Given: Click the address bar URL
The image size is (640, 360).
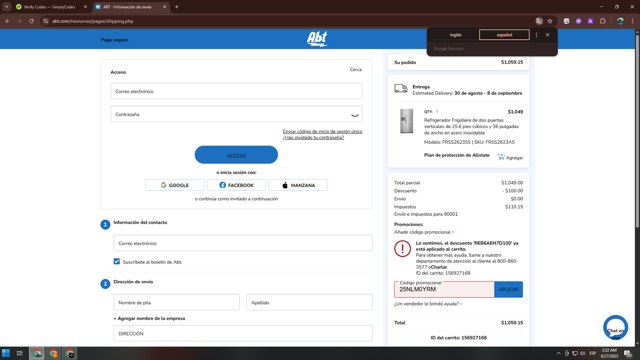Looking at the screenshot, I should (93, 21).
